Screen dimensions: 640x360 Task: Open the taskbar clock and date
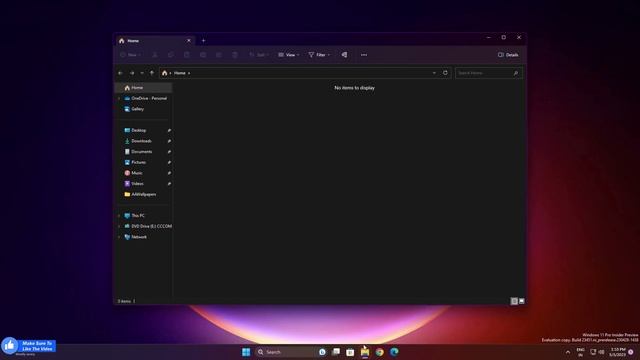pyautogui.click(x=617, y=352)
